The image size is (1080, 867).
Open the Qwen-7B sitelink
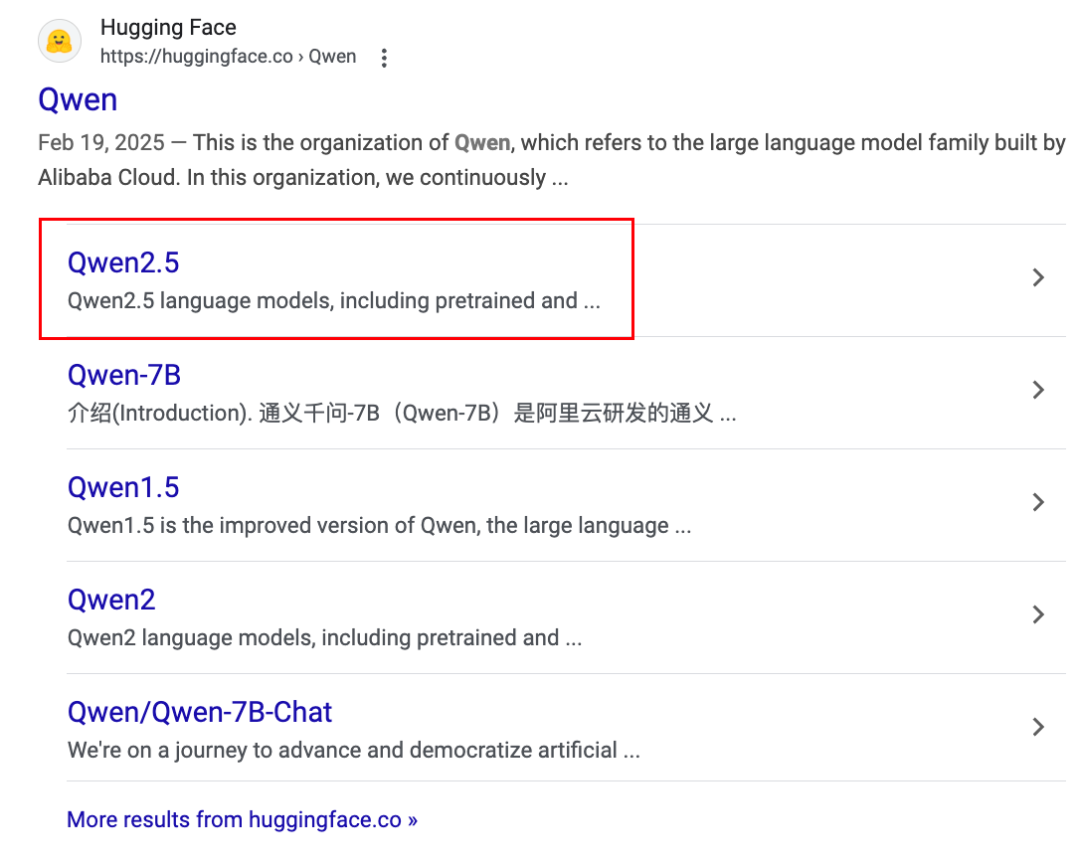click(124, 375)
